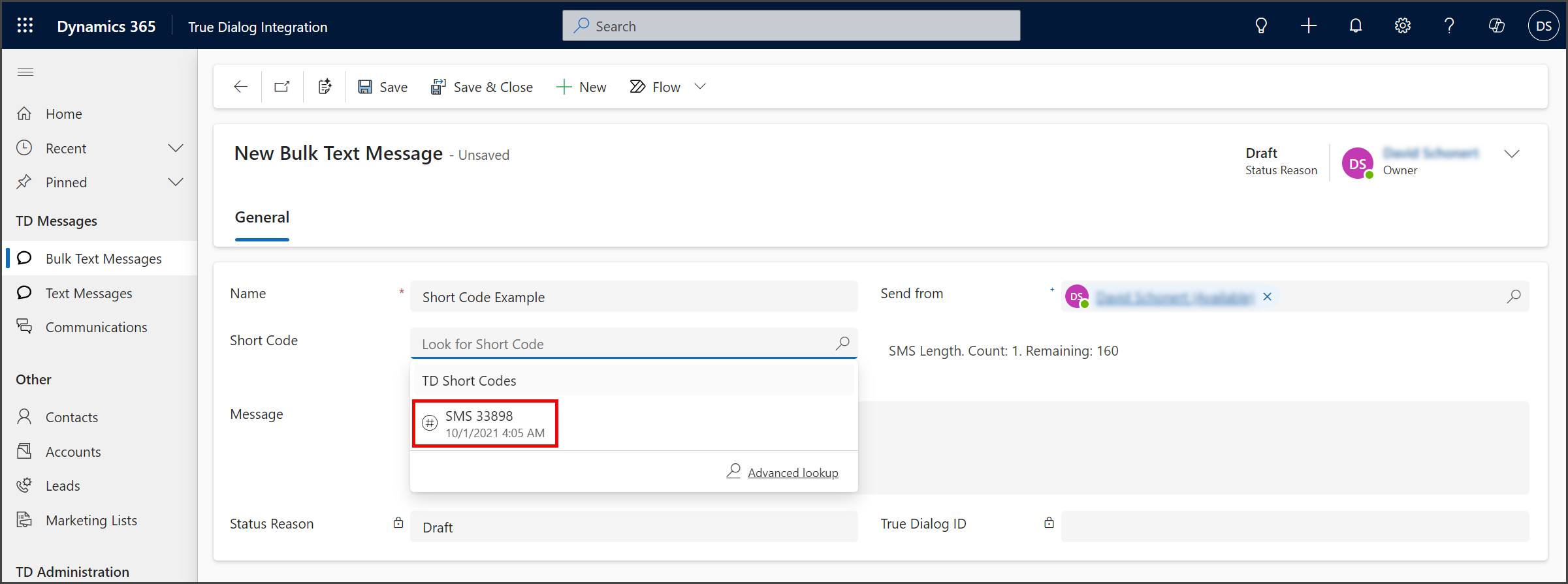Viewport: 1568px width, 584px height.
Task: Click the TD Short Codes header
Action: [469, 380]
